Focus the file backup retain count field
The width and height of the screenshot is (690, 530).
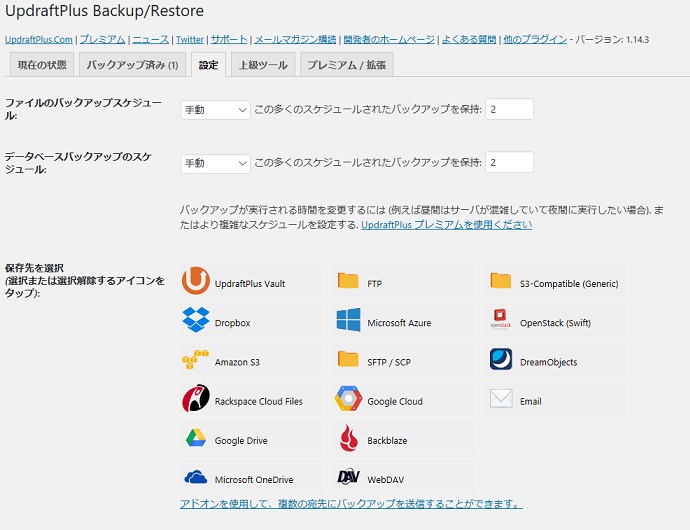(x=510, y=109)
